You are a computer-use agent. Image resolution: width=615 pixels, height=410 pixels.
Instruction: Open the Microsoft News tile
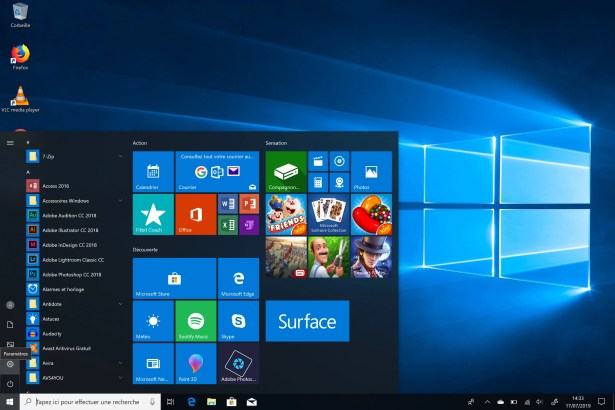153,364
